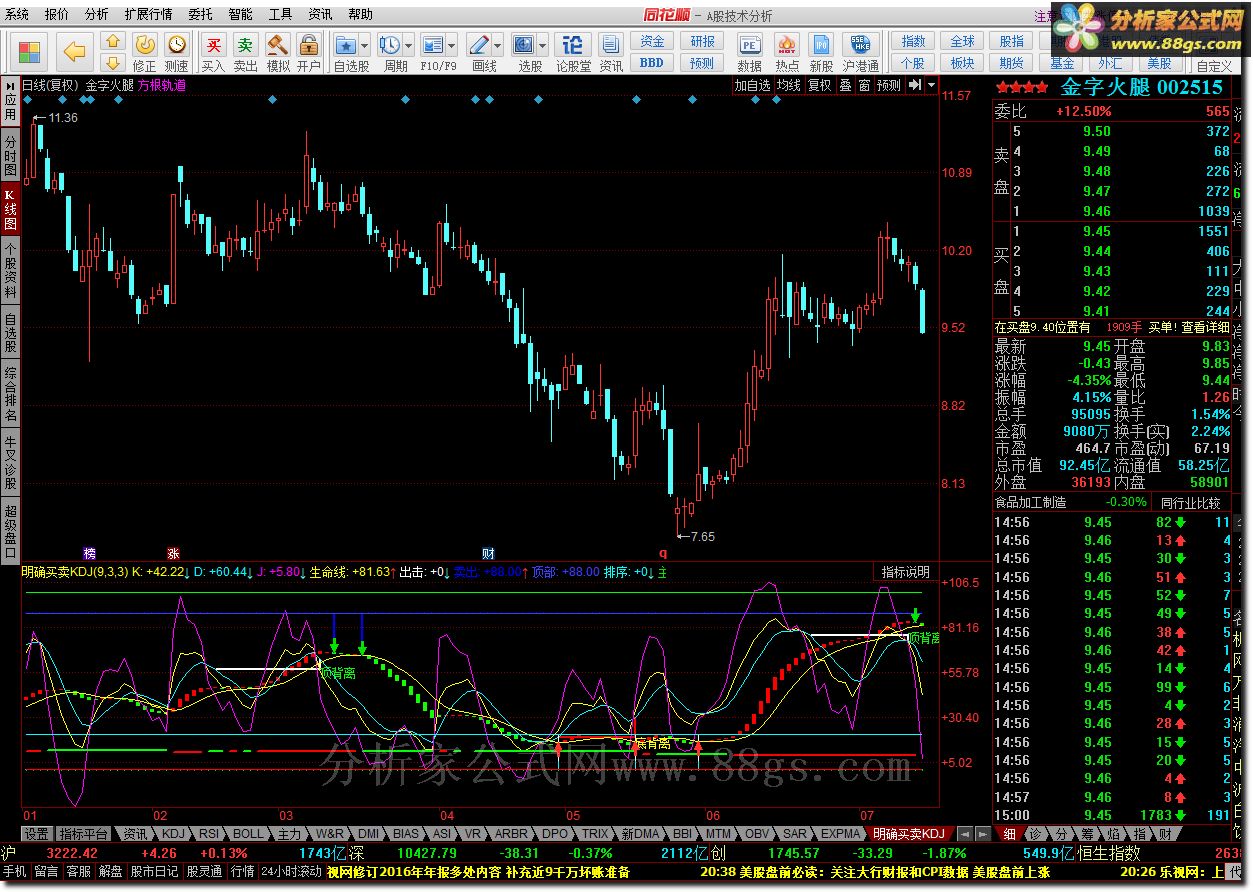Open the chart header dropdown triangle
This screenshot has height=892, width=1253.
click(x=932, y=86)
